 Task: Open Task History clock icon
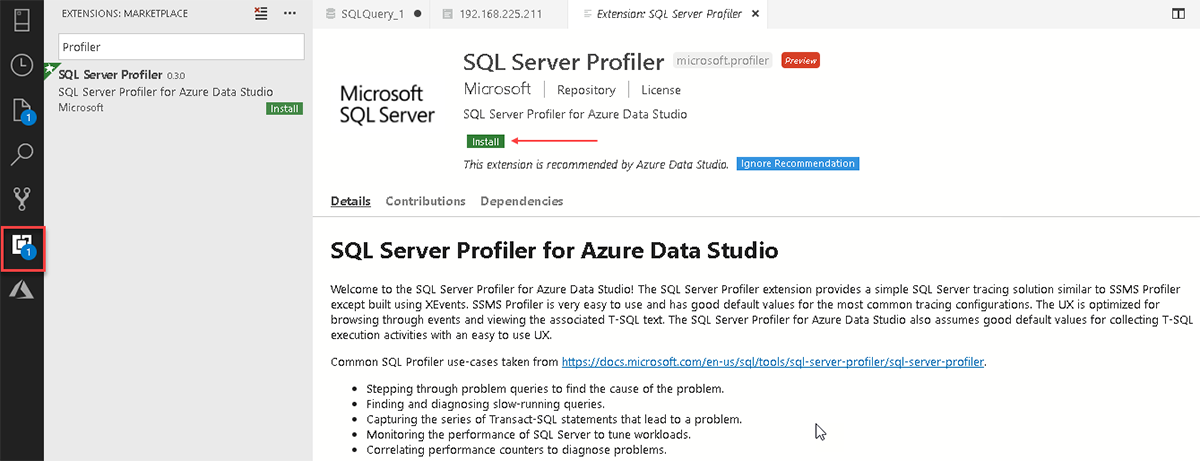21,65
